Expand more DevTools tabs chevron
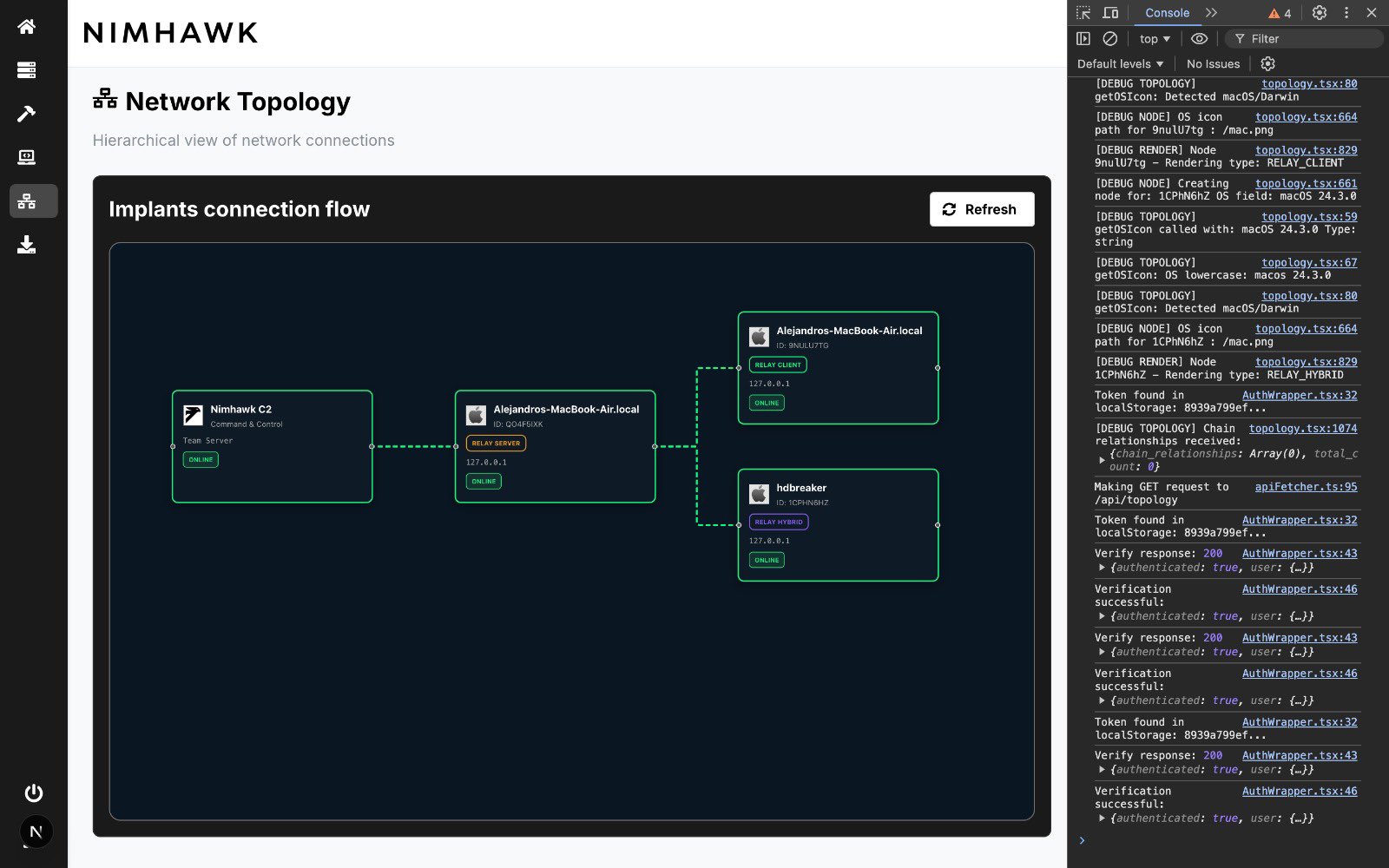The width and height of the screenshot is (1389, 868). [x=1211, y=13]
